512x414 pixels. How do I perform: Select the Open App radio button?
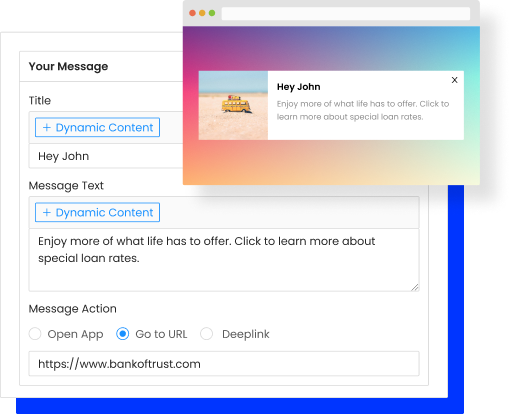(35, 334)
